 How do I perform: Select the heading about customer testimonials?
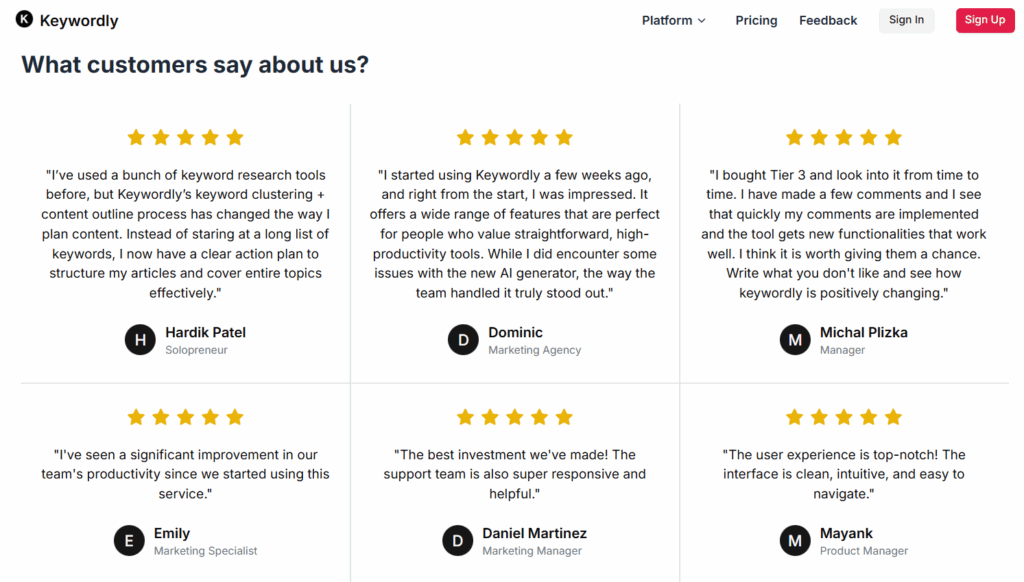tap(196, 64)
